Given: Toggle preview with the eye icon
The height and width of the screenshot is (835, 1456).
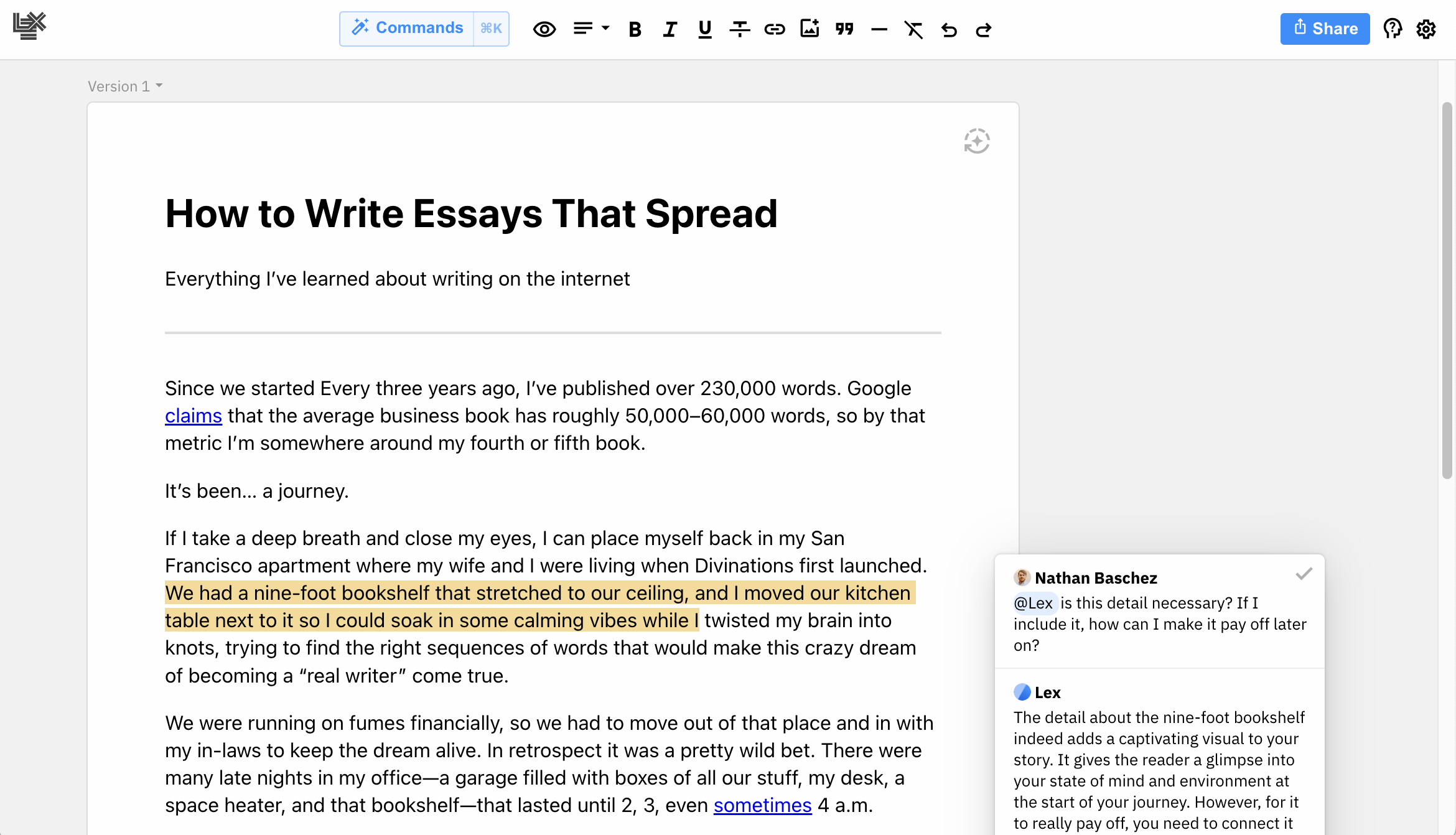Looking at the screenshot, I should (544, 29).
